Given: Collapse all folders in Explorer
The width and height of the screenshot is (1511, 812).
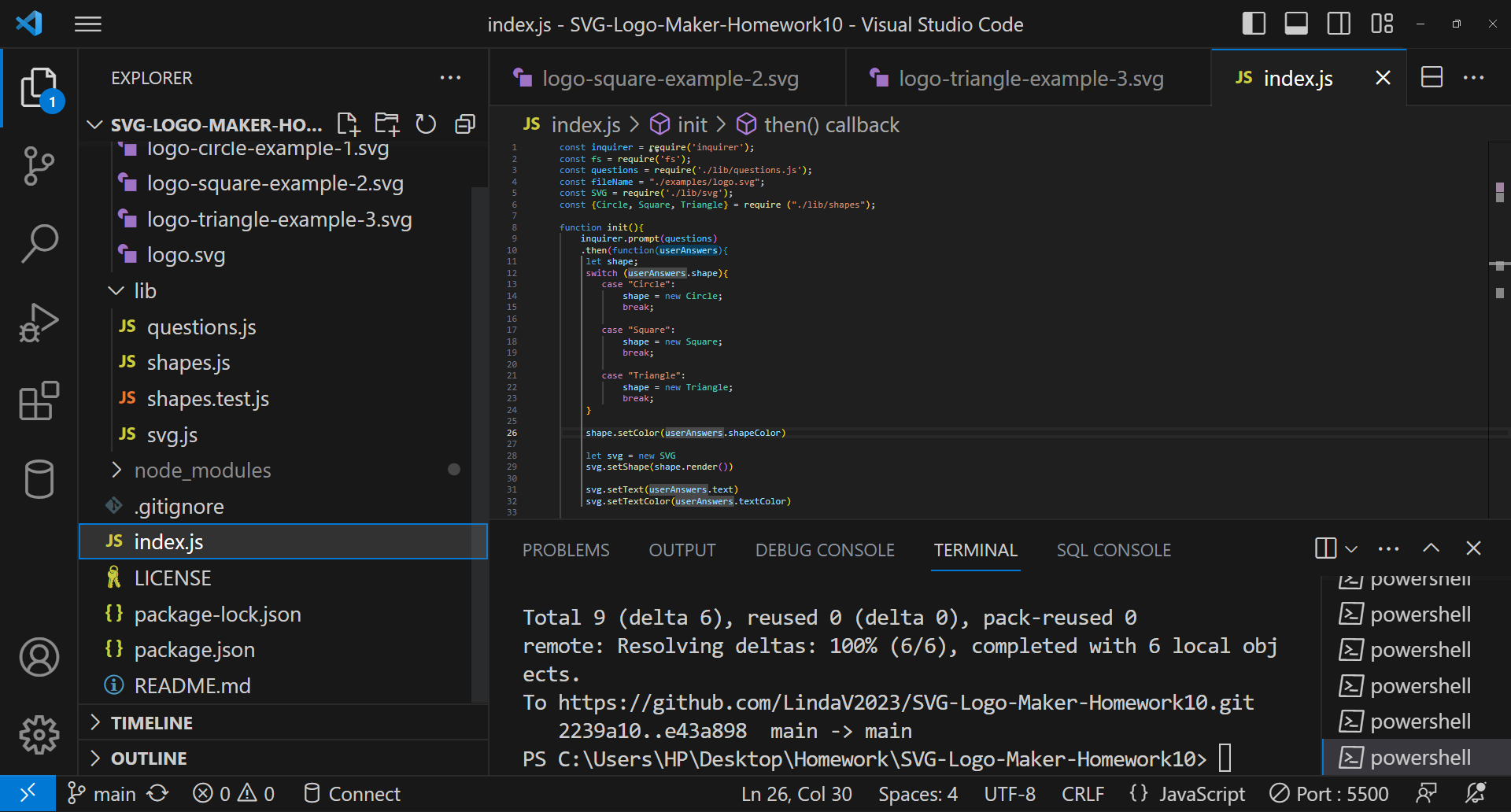Looking at the screenshot, I should coord(464,124).
